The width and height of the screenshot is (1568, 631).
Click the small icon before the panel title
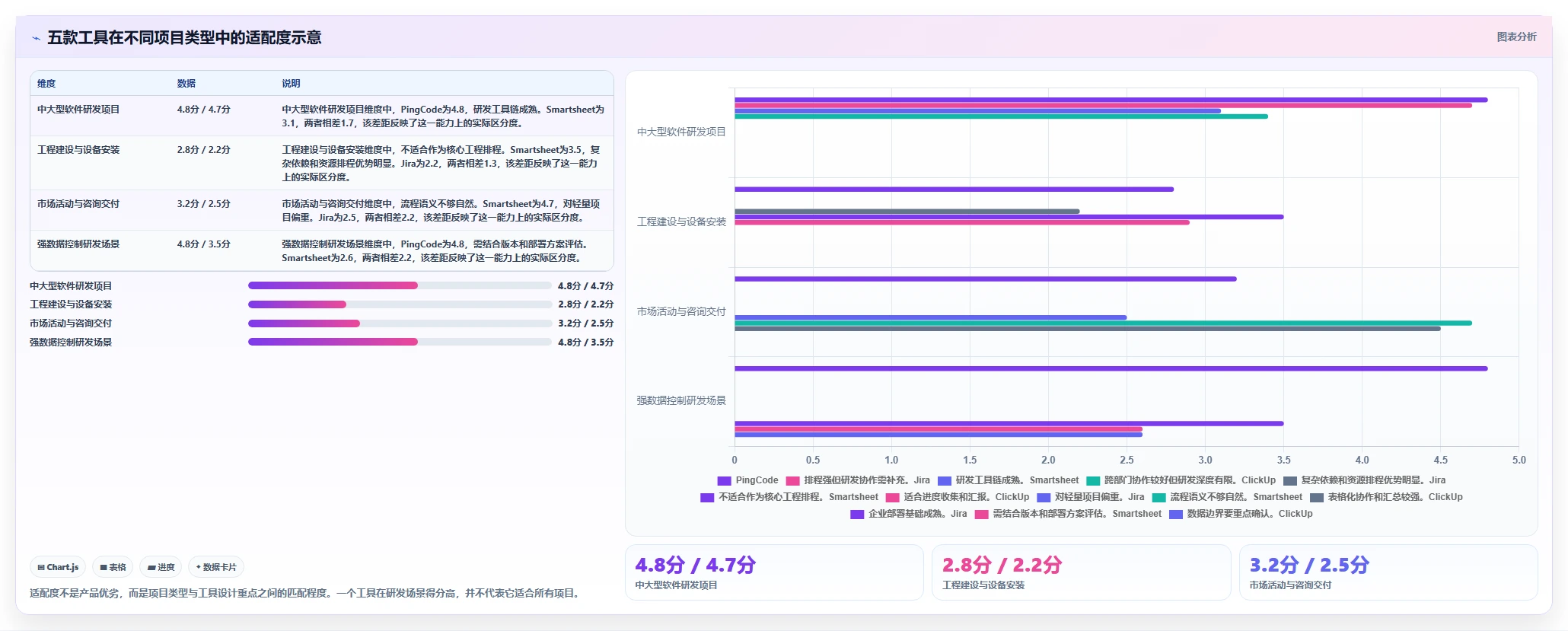click(36, 38)
